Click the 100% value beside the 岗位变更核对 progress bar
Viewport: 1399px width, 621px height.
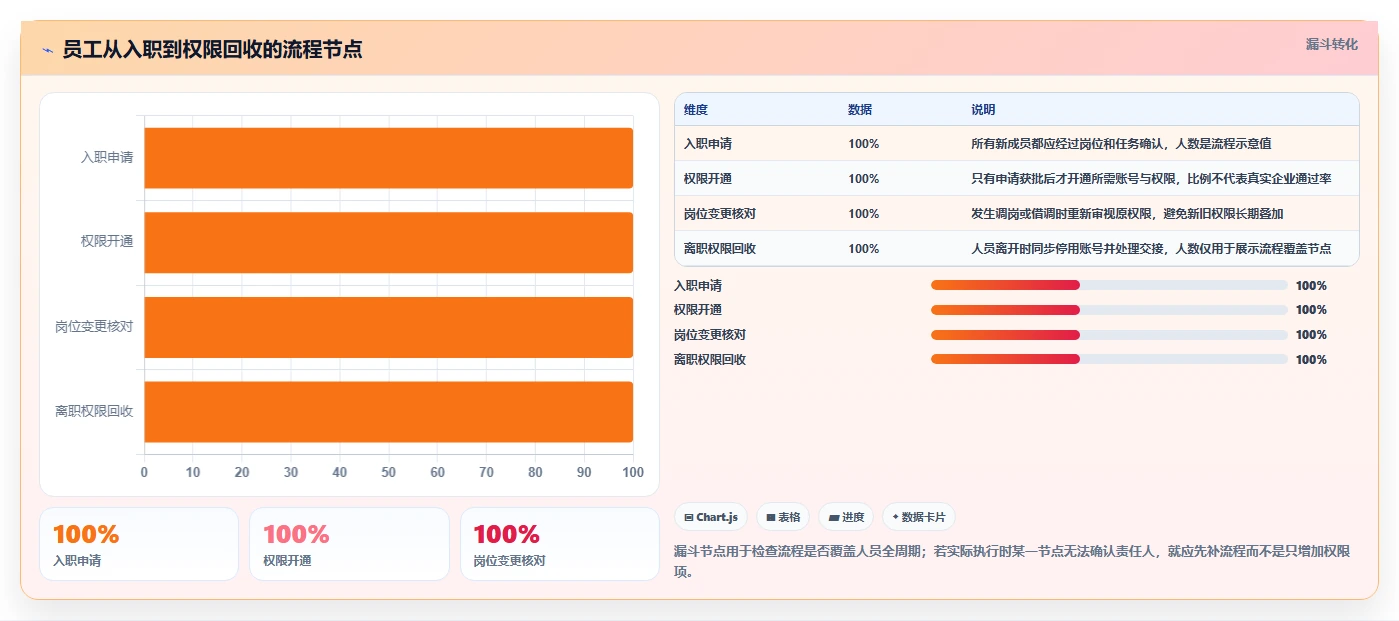[1311, 335]
